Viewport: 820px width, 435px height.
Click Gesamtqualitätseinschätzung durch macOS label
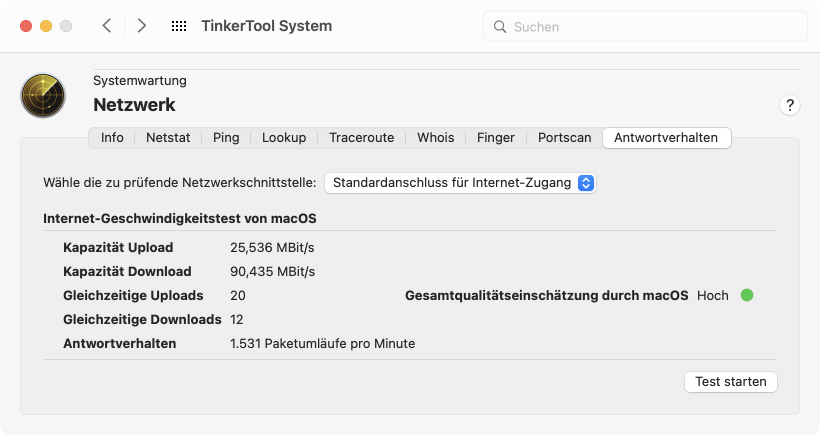[x=546, y=295]
